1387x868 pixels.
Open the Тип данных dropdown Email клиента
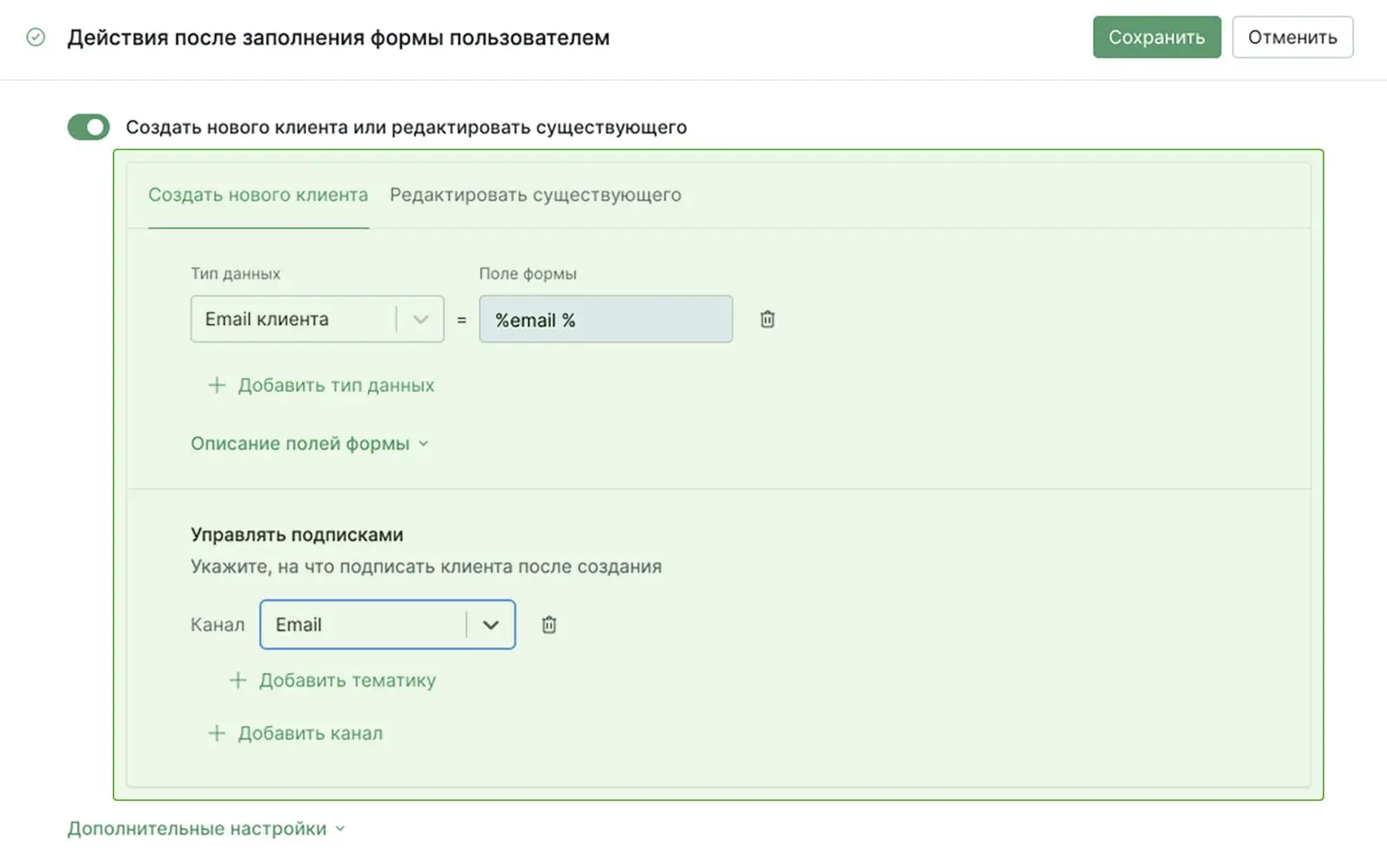tap(317, 319)
